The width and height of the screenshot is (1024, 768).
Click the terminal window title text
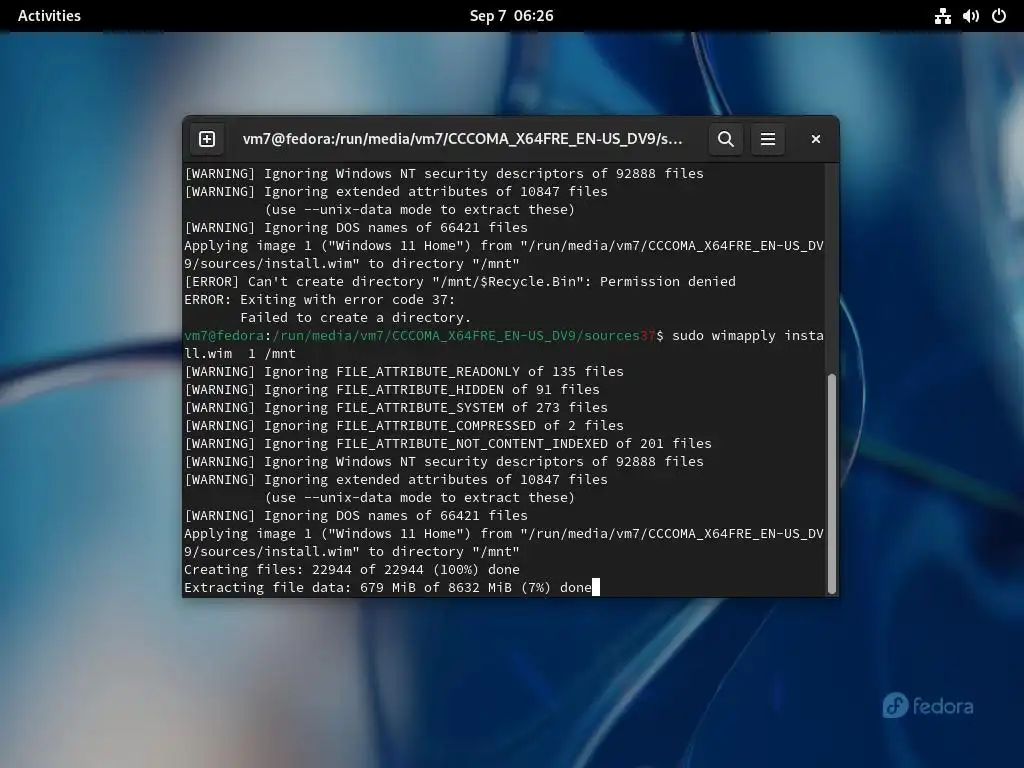[462, 139]
